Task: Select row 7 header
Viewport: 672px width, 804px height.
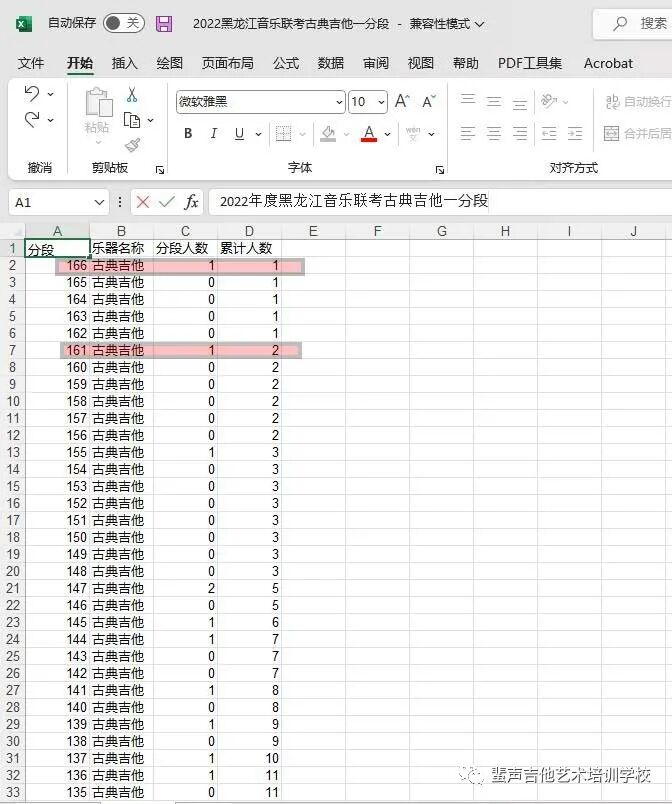Action: coord(12,350)
